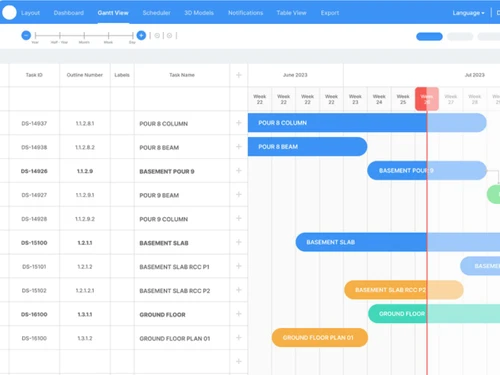Set zoom slider to Half-Year tick
Screen dimensions: 500x375
pyautogui.click(x=60, y=35)
